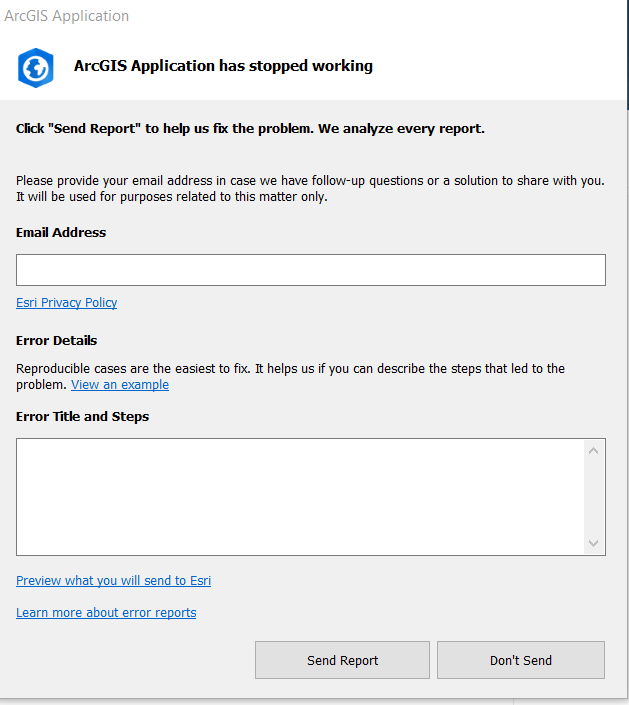Click the Don't Send button
629x705 pixels.
click(521, 660)
